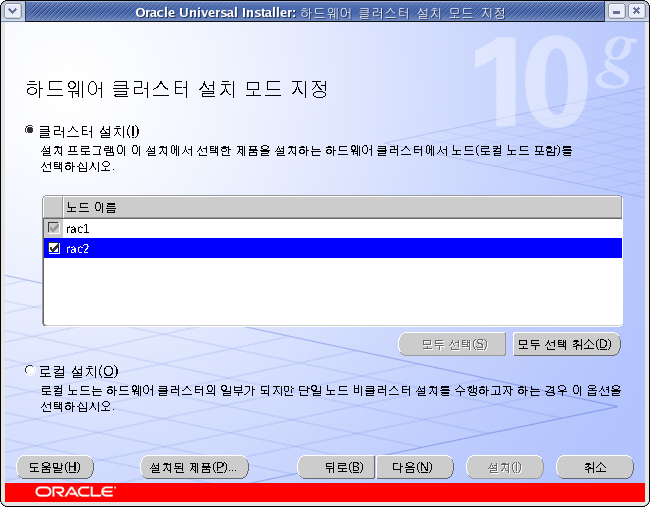Select the 클러스터 설치(I) radio button

29,130
